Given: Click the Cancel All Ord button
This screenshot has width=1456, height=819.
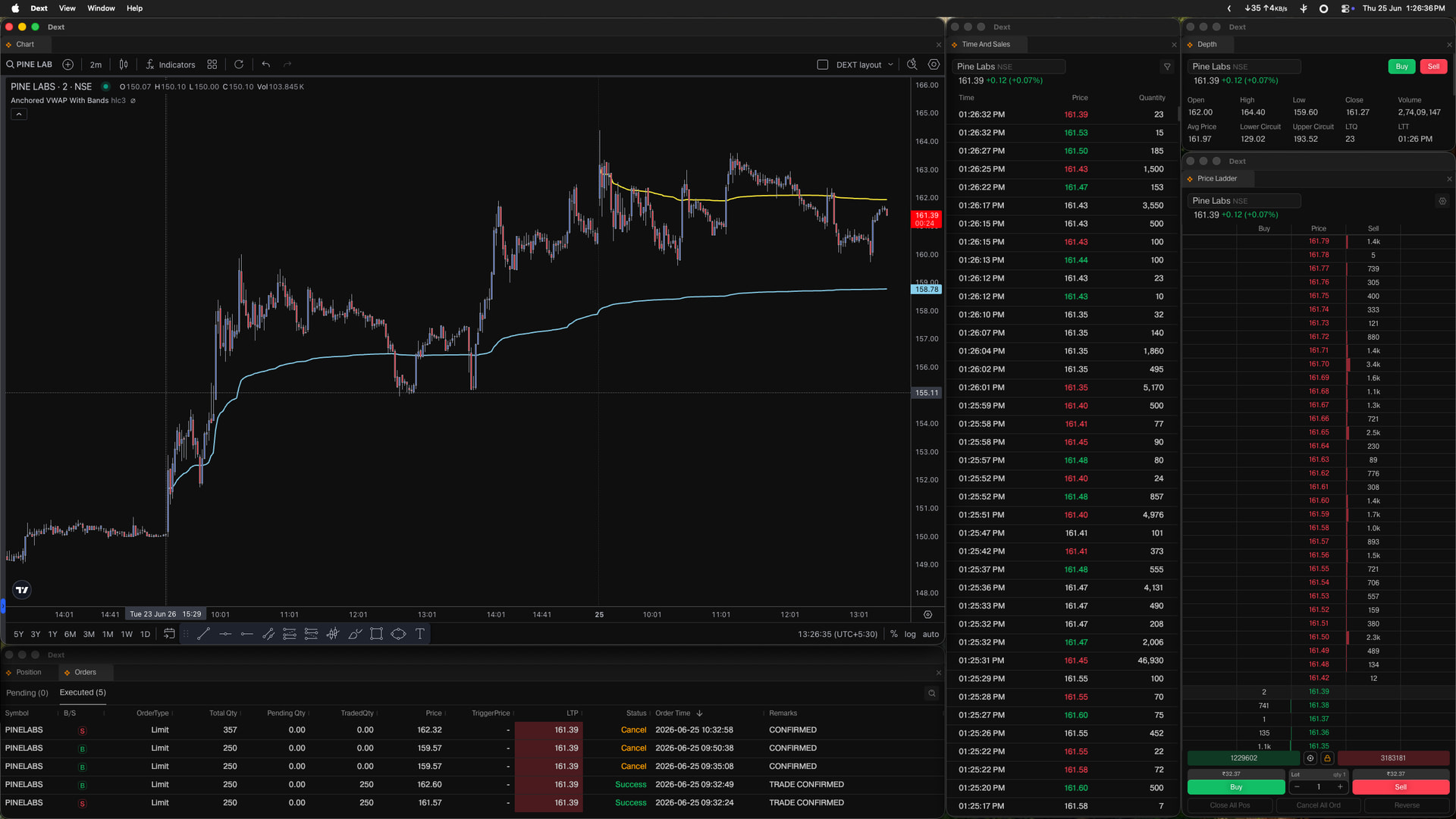Looking at the screenshot, I should (x=1318, y=805).
